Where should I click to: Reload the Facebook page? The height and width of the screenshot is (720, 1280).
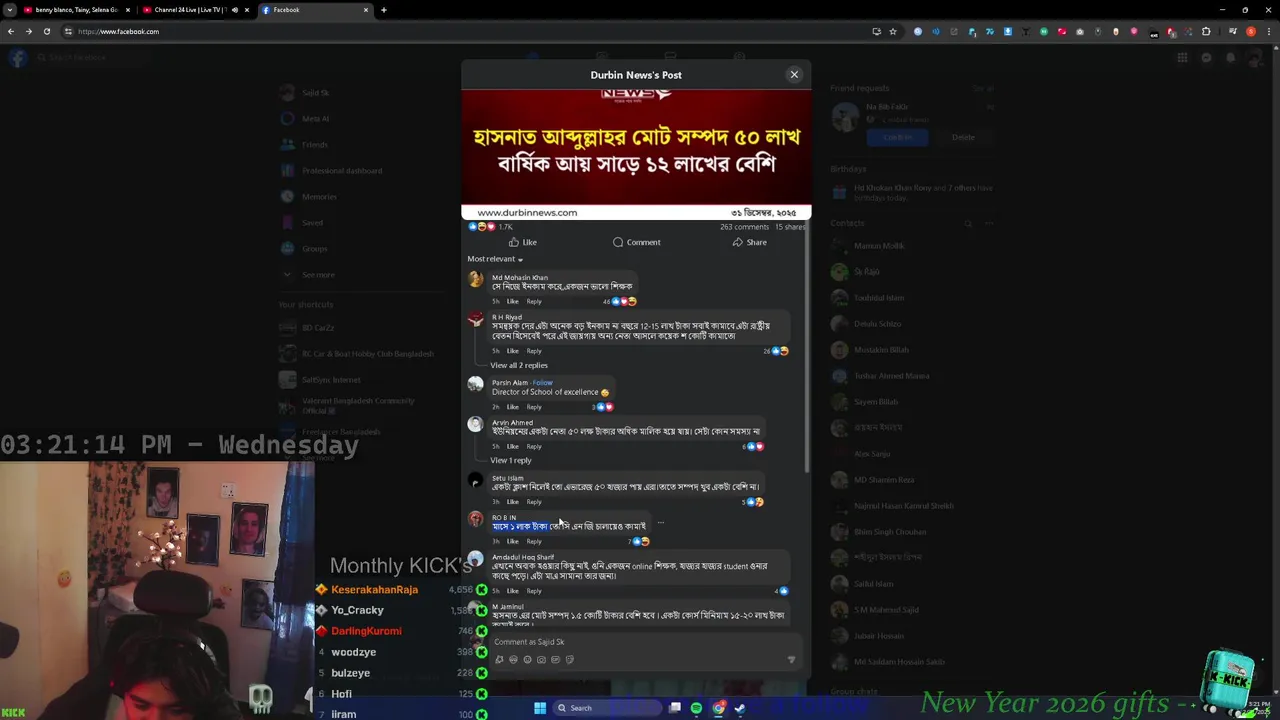coord(47,31)
